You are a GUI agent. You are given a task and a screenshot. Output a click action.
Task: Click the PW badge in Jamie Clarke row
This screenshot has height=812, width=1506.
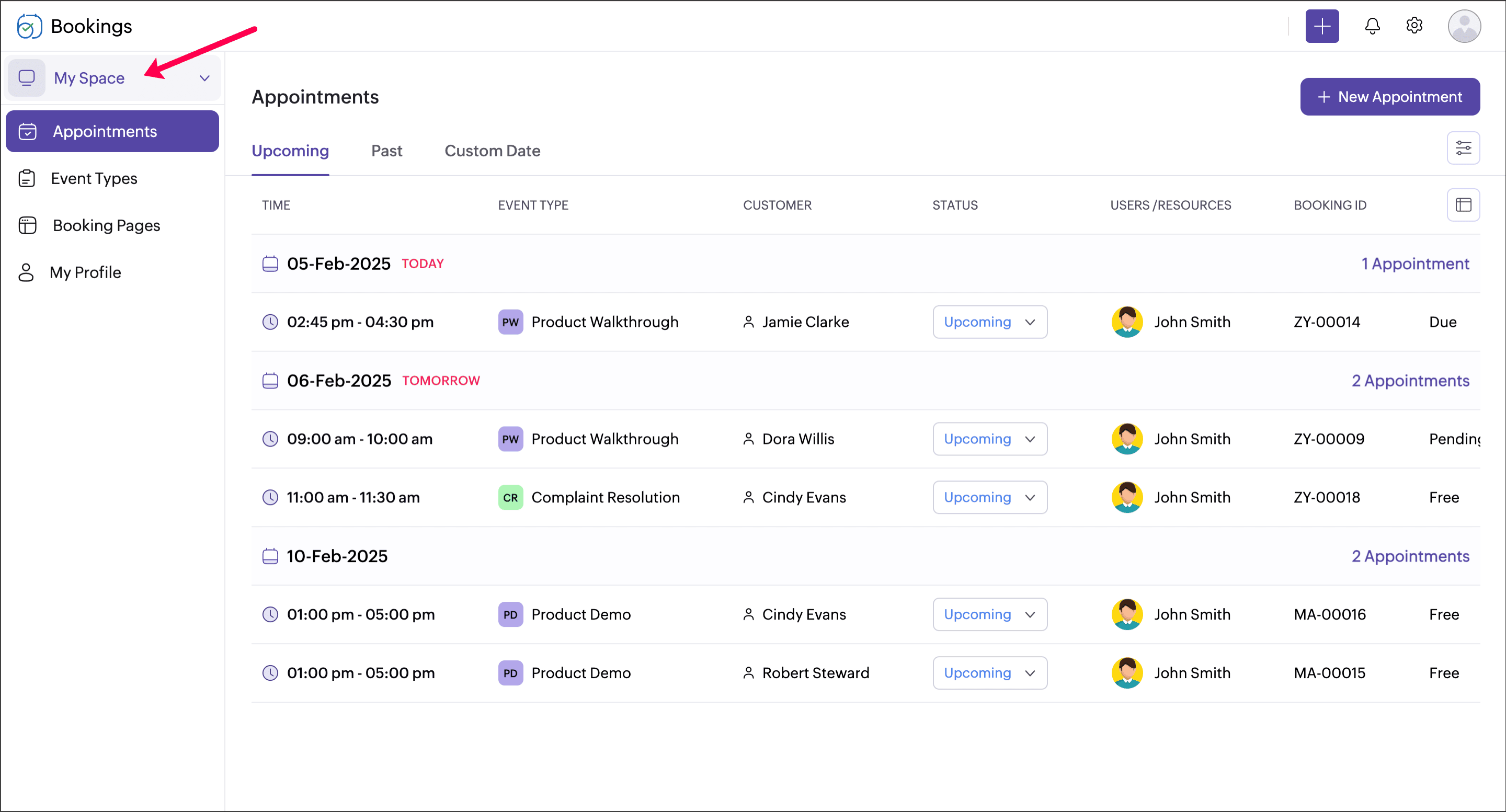(510, 322)
